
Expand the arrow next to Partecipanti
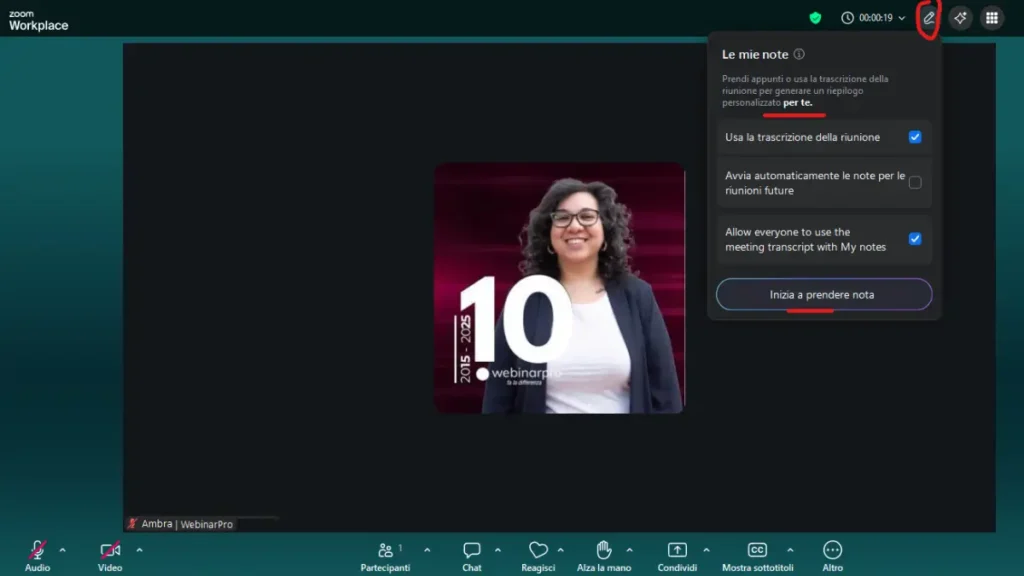[427, 550]
